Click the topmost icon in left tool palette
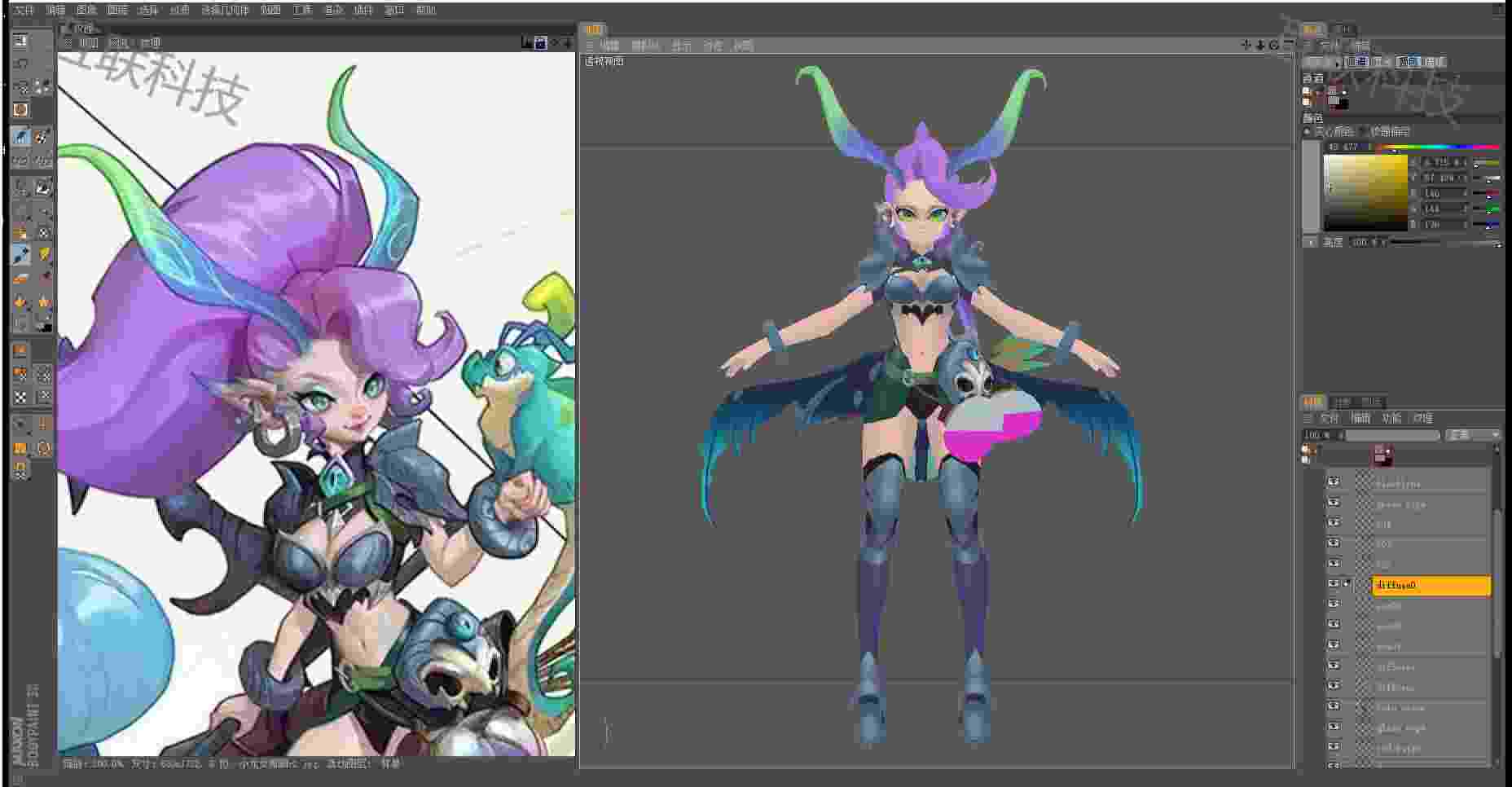 (20, 41)
